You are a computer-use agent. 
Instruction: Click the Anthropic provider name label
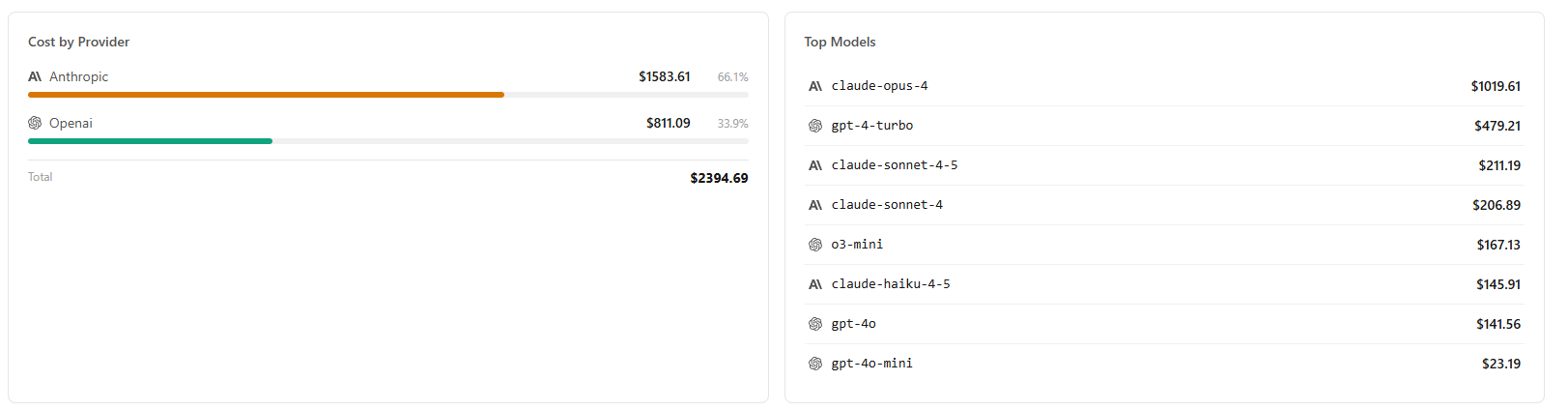click(78, 76)
